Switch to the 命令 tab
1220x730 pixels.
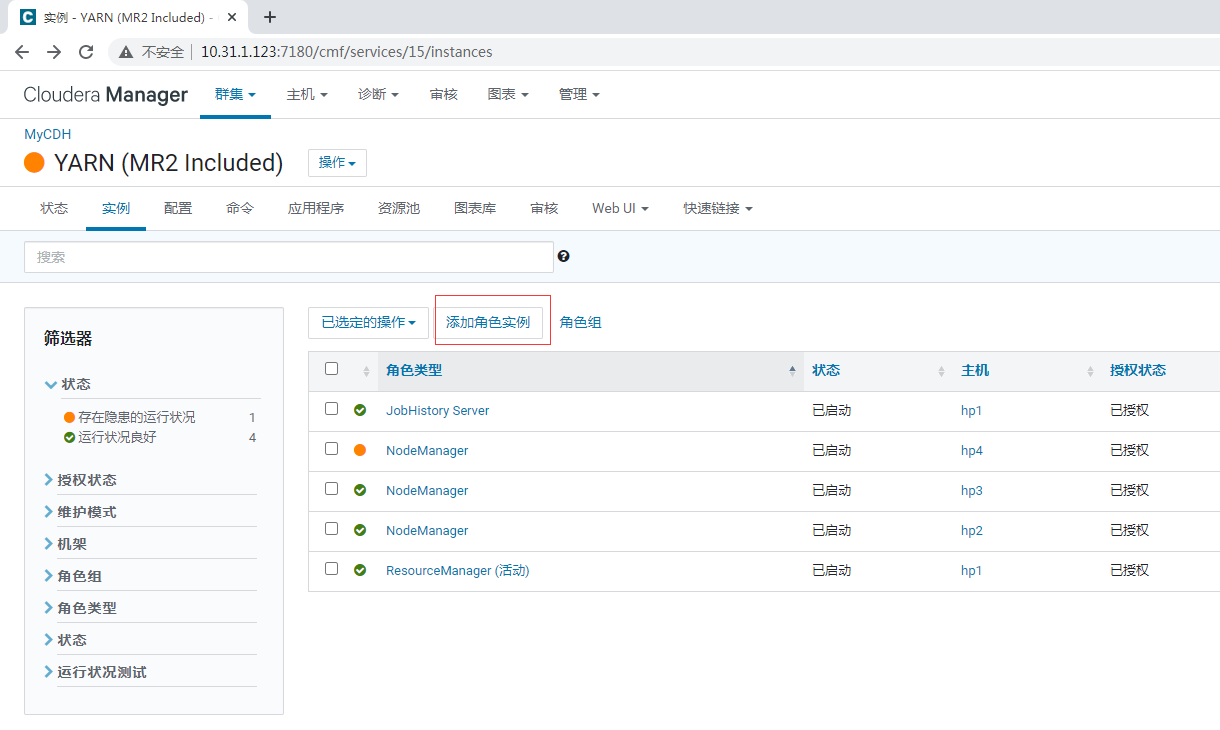coord(240,208)
